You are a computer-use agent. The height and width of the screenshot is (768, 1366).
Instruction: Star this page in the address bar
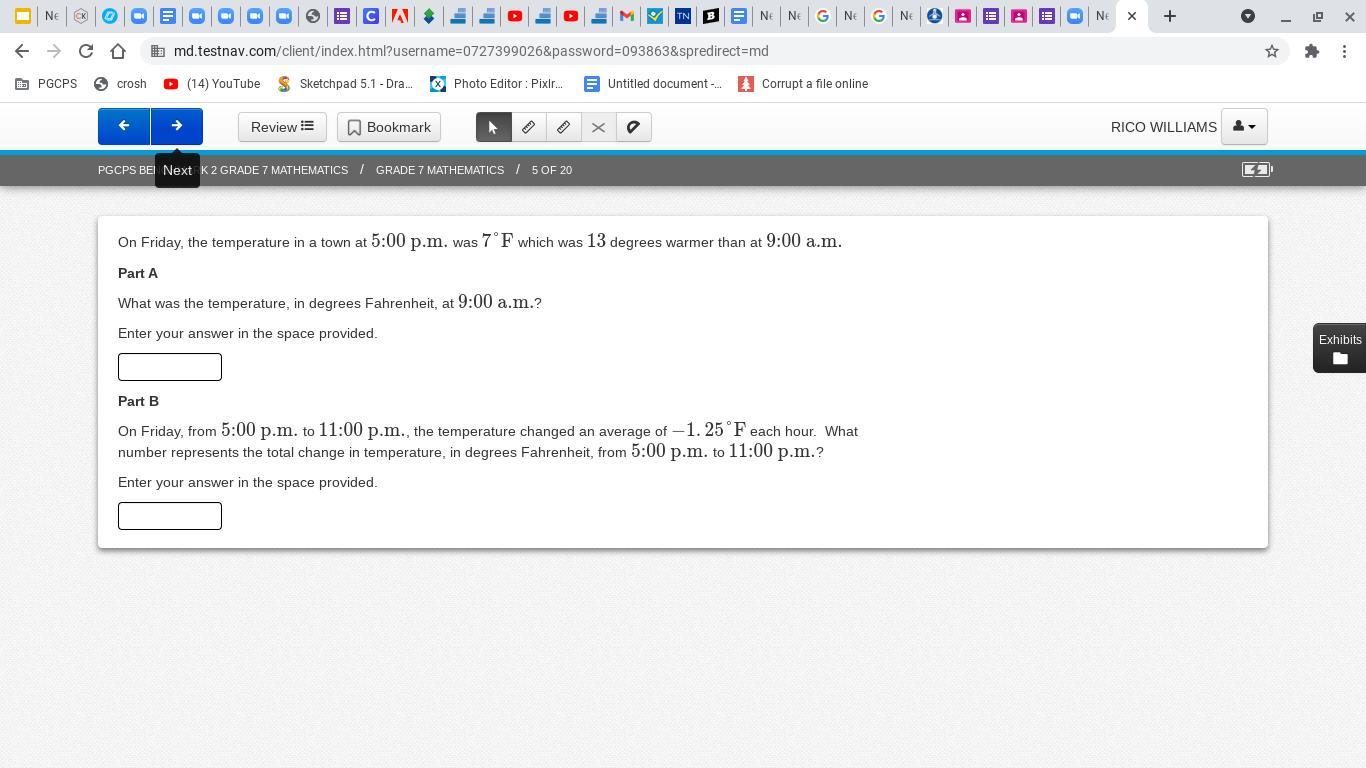[1272, 51]
